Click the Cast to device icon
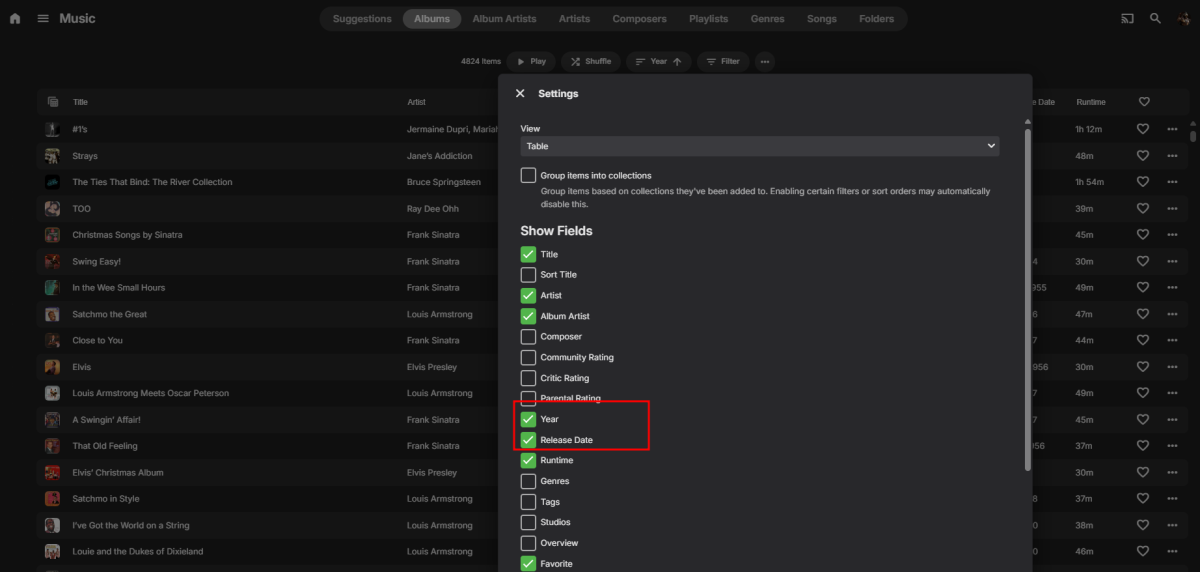The width and height of the screenshot is (1200, 572). [x=1128, y=19]
